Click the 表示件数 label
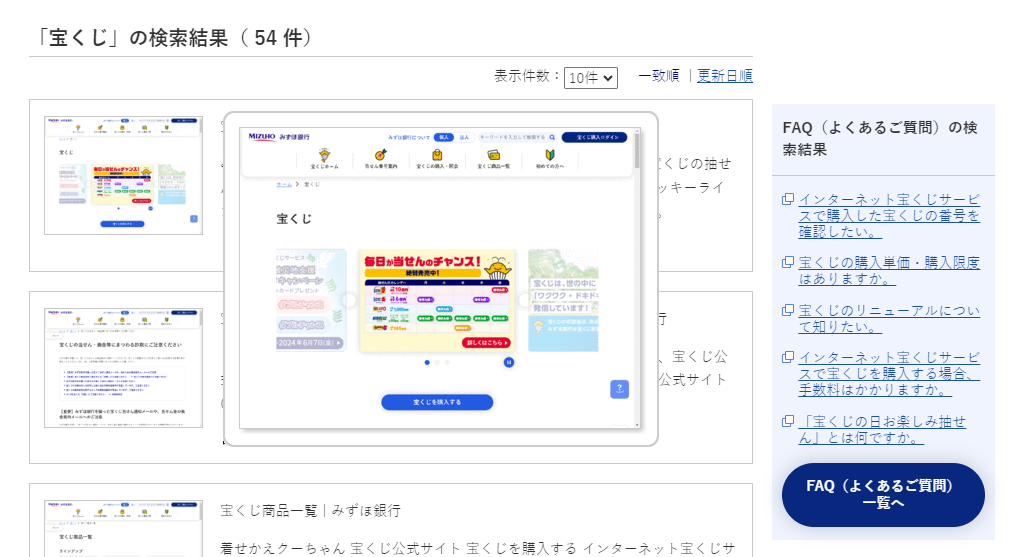Image resolution: width=1023 pixels, height=557 pixels. (x=526, y=76)
